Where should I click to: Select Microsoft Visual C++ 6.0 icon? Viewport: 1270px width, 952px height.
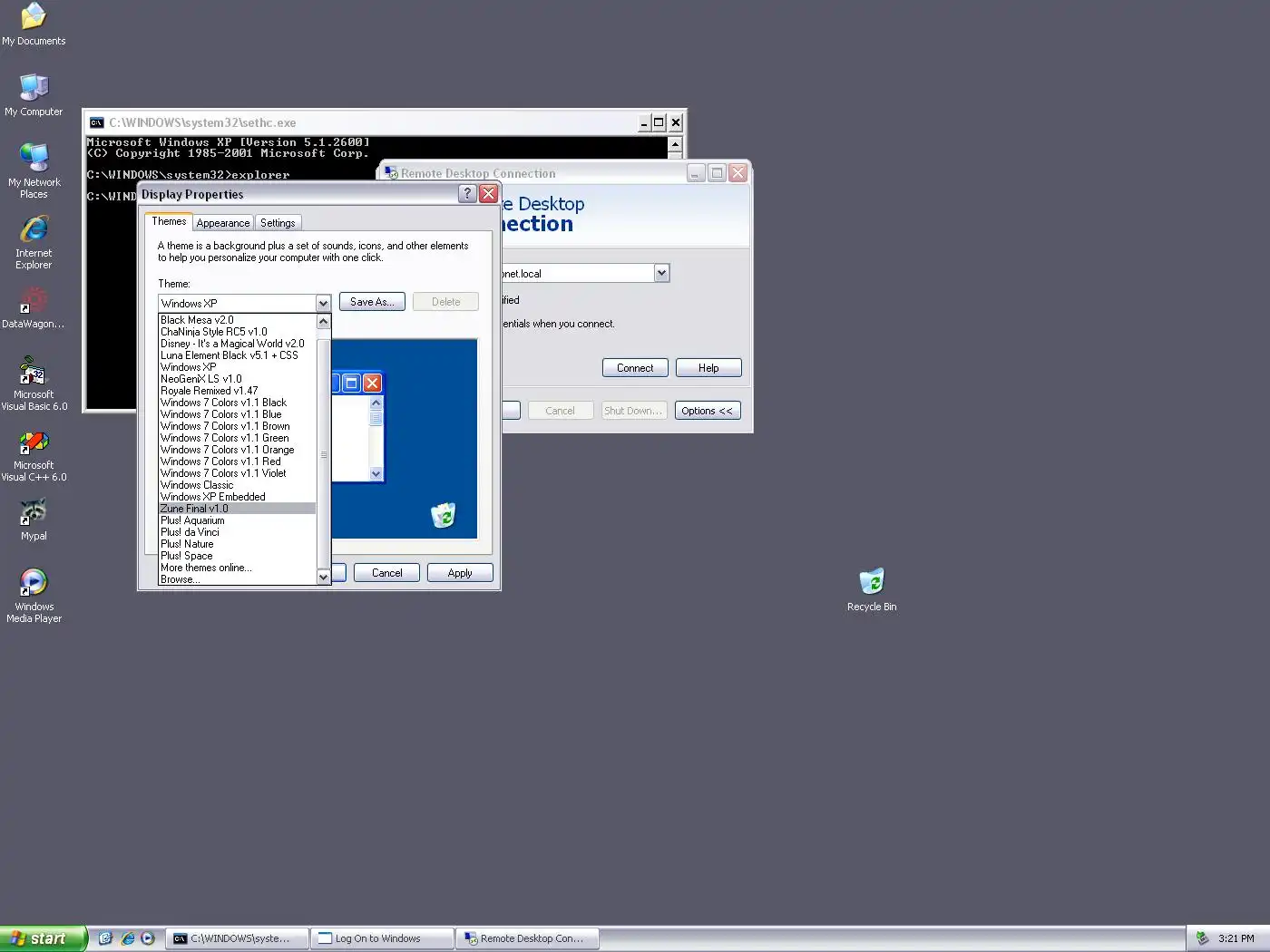(x=34, y=455)
